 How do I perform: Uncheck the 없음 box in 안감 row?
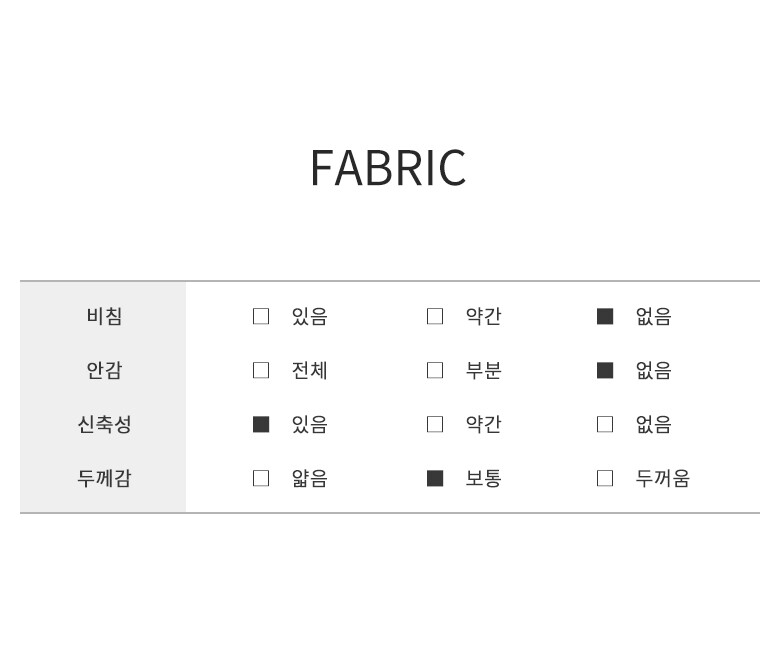605,370
